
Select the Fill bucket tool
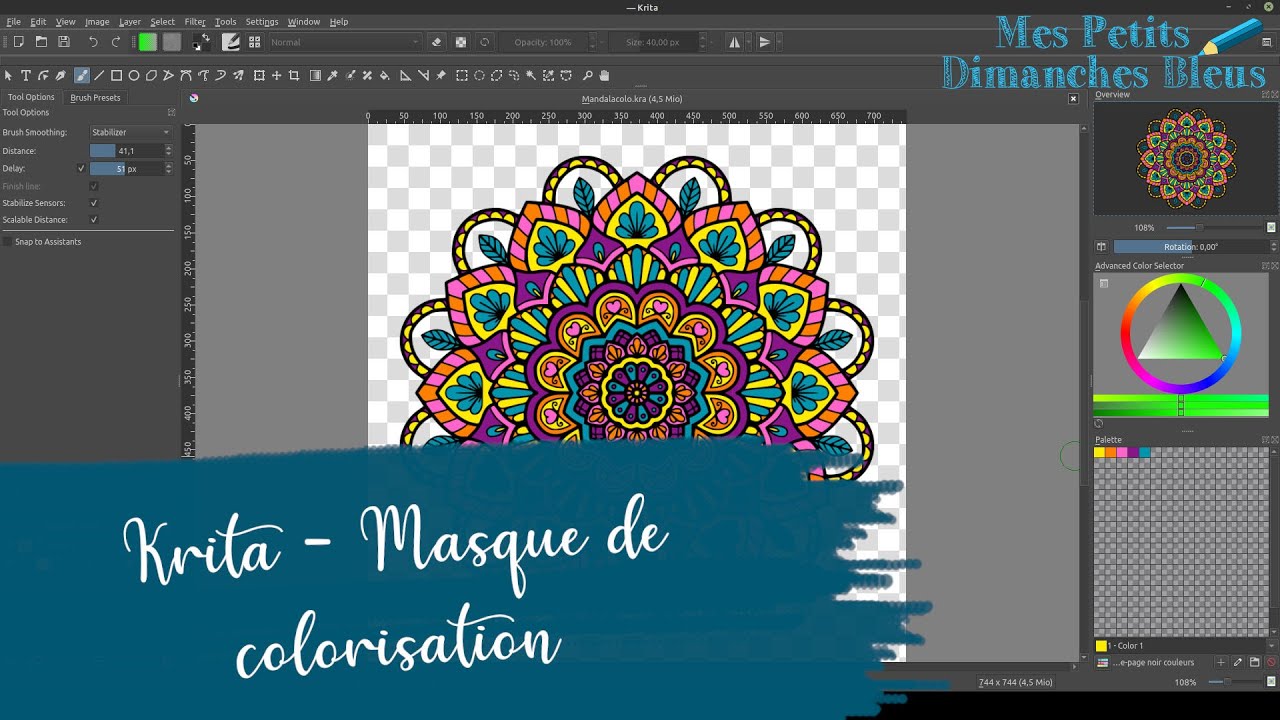coord(384,75)
